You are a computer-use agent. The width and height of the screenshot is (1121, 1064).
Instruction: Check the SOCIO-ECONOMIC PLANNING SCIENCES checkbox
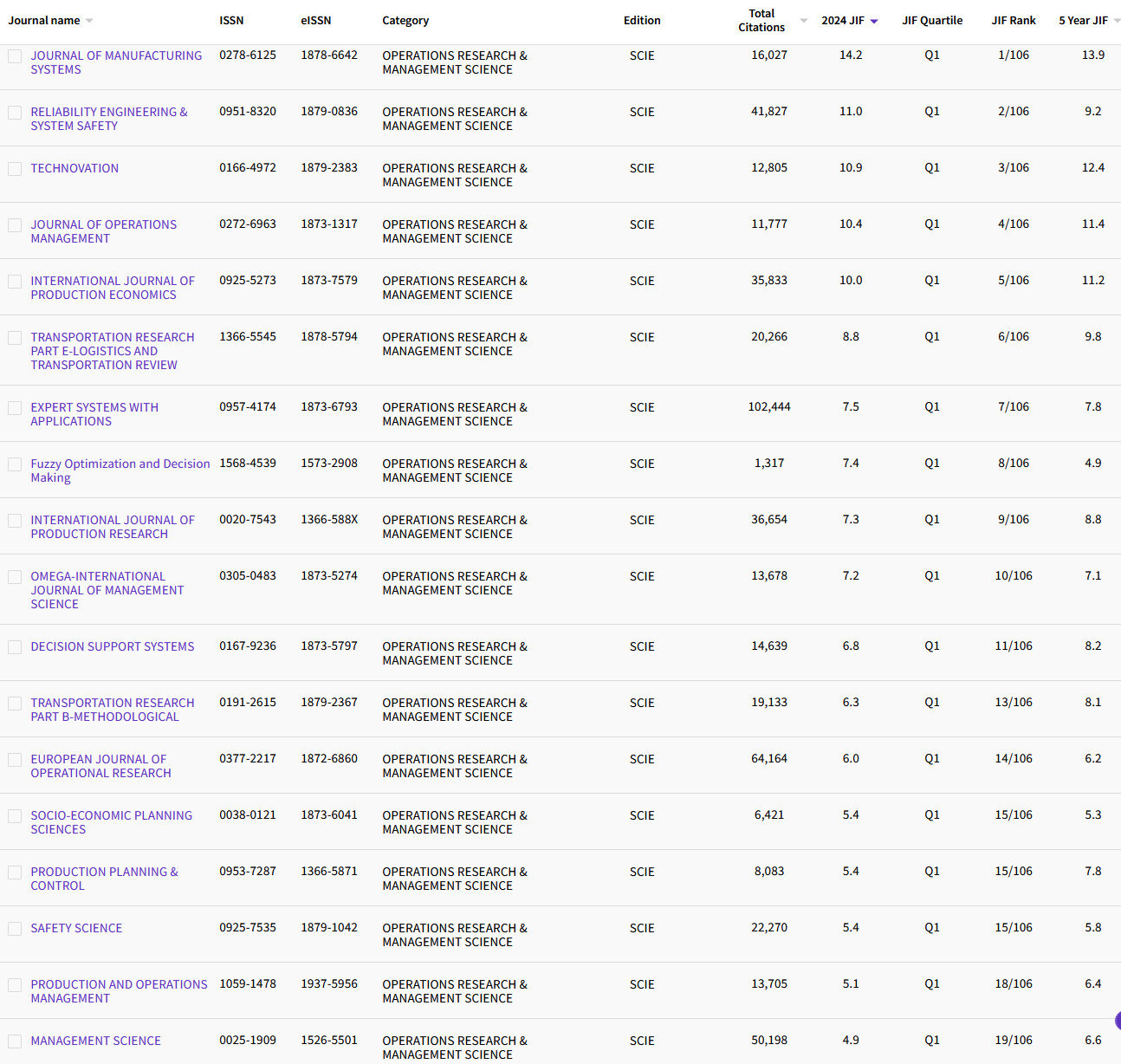coord(14,815)
